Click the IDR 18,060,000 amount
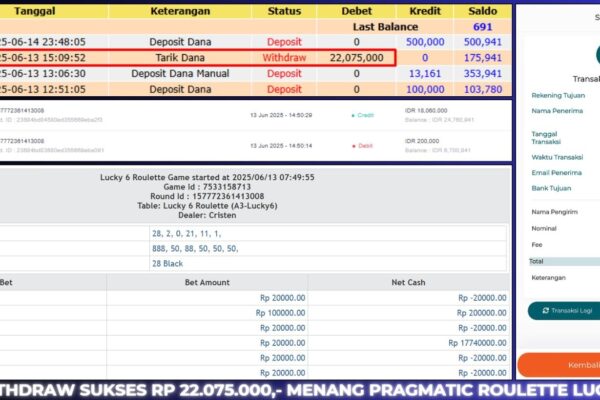 pos(426,111)
